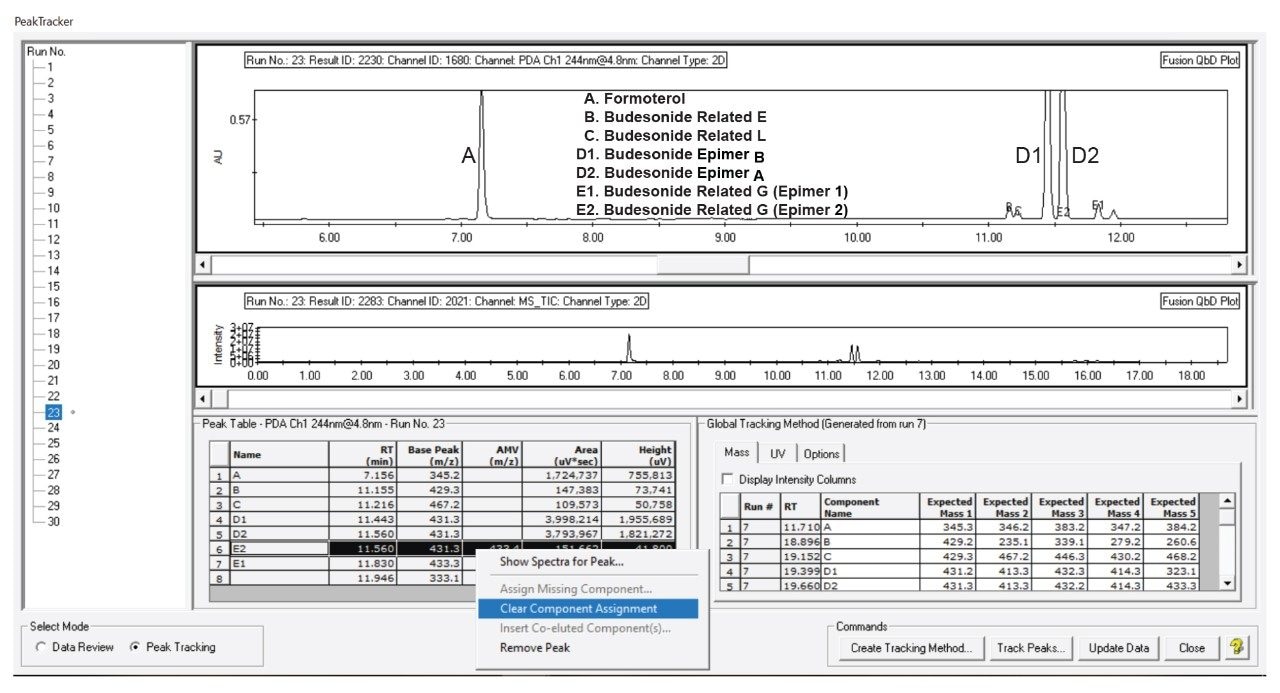Viewport: 1280px width, 693px height.
Task: Select the Peak Tracking mode radio button
Action: coord(135,647)
